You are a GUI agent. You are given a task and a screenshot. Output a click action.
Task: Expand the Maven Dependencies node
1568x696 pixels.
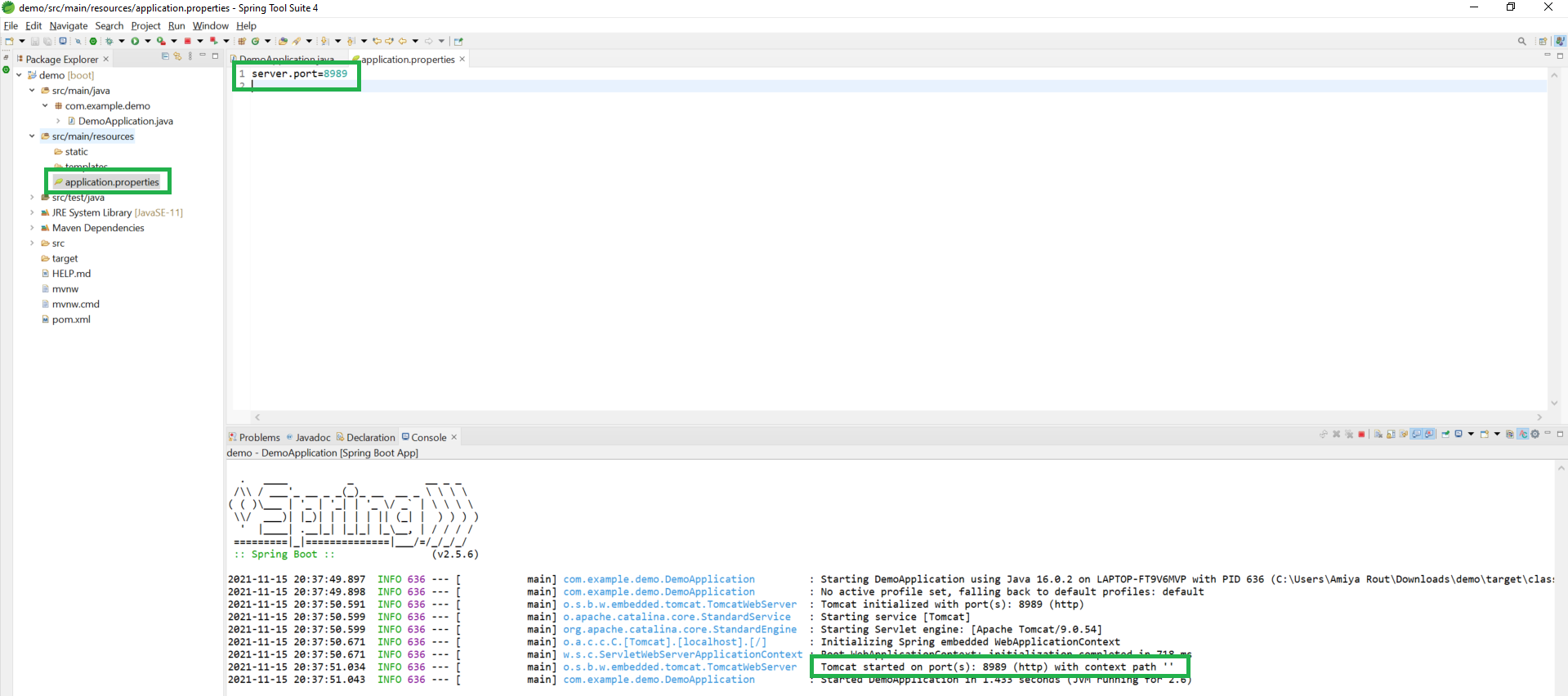point(32,228)
